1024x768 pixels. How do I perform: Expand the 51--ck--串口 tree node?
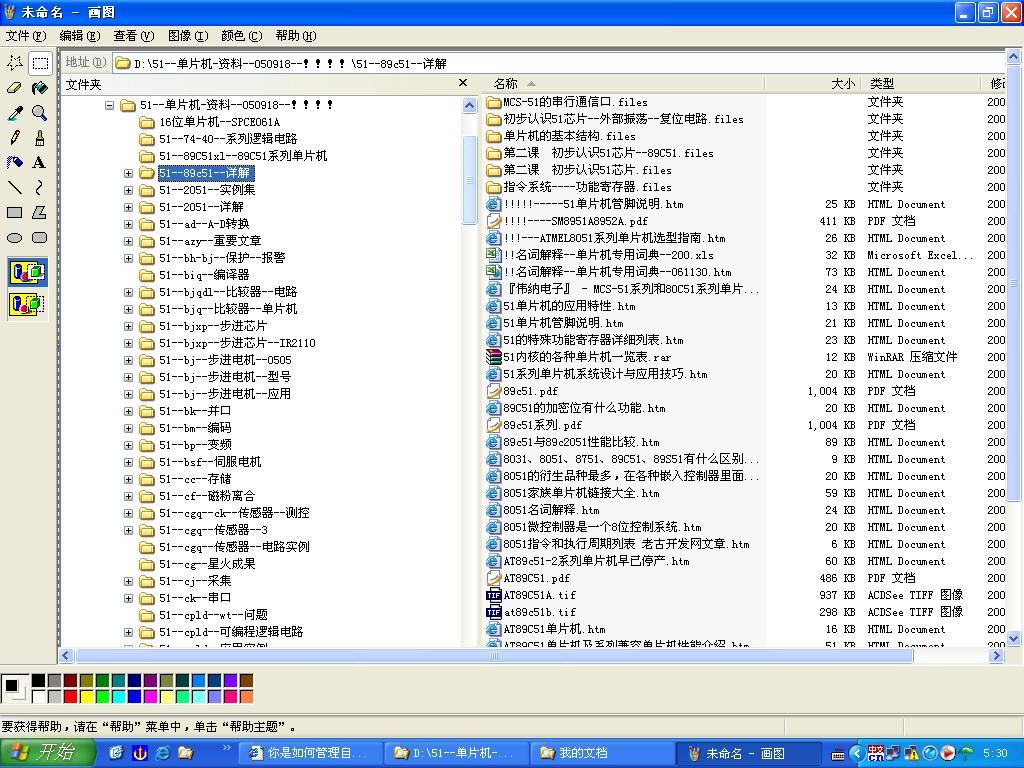129,598
